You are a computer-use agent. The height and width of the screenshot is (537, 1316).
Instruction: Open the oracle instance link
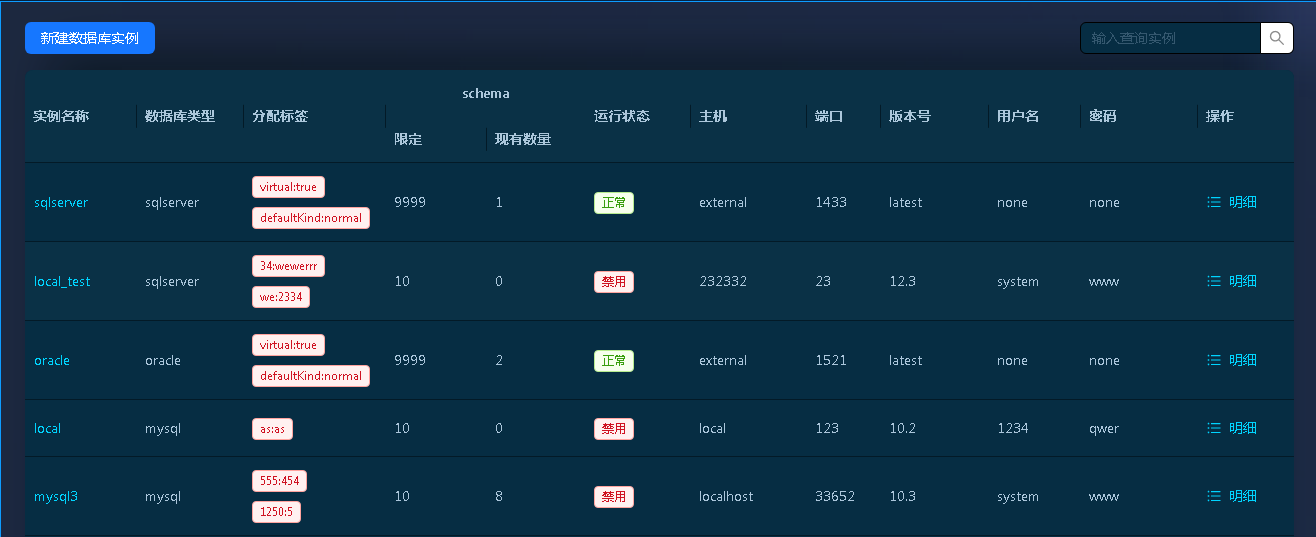[x=52, y=360]
